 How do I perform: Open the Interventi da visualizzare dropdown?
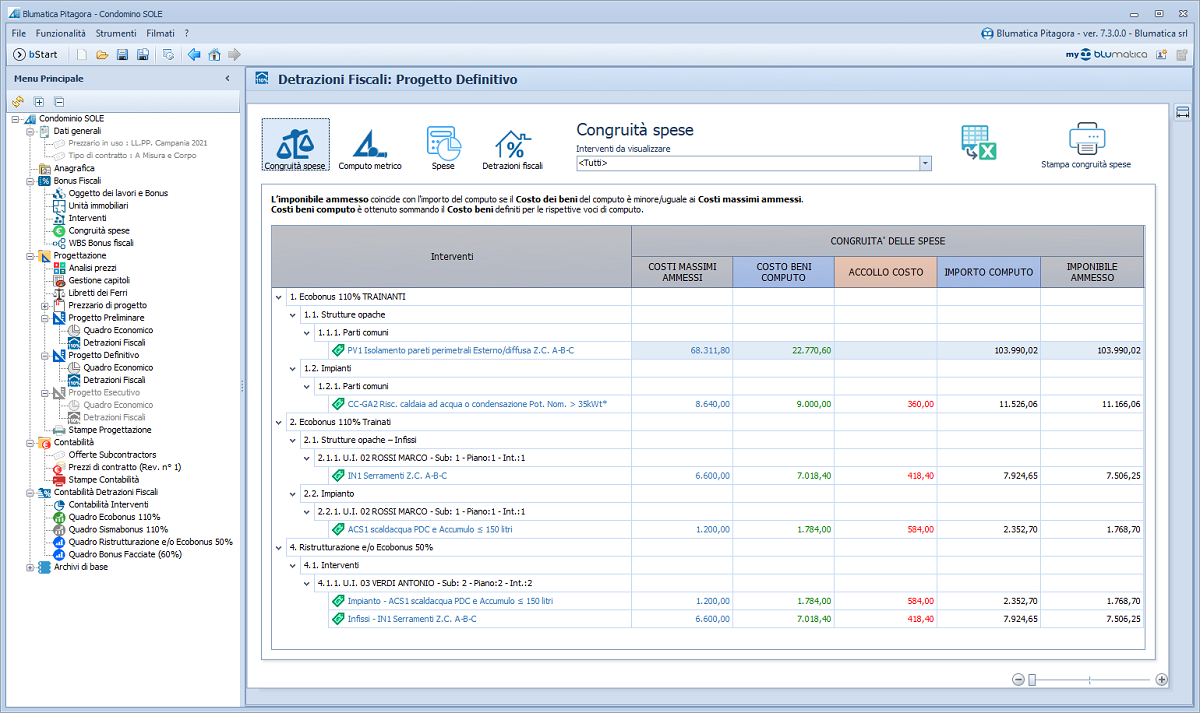925,163
